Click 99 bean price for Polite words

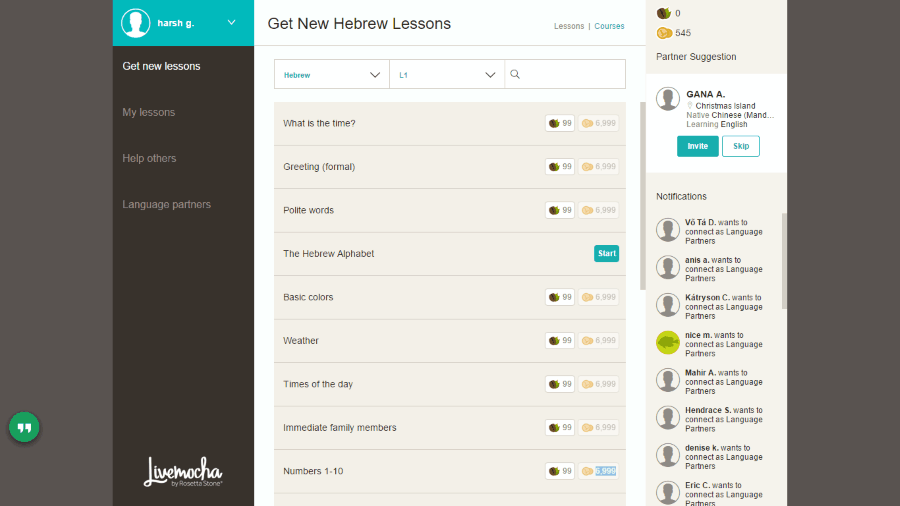(560, 210)
